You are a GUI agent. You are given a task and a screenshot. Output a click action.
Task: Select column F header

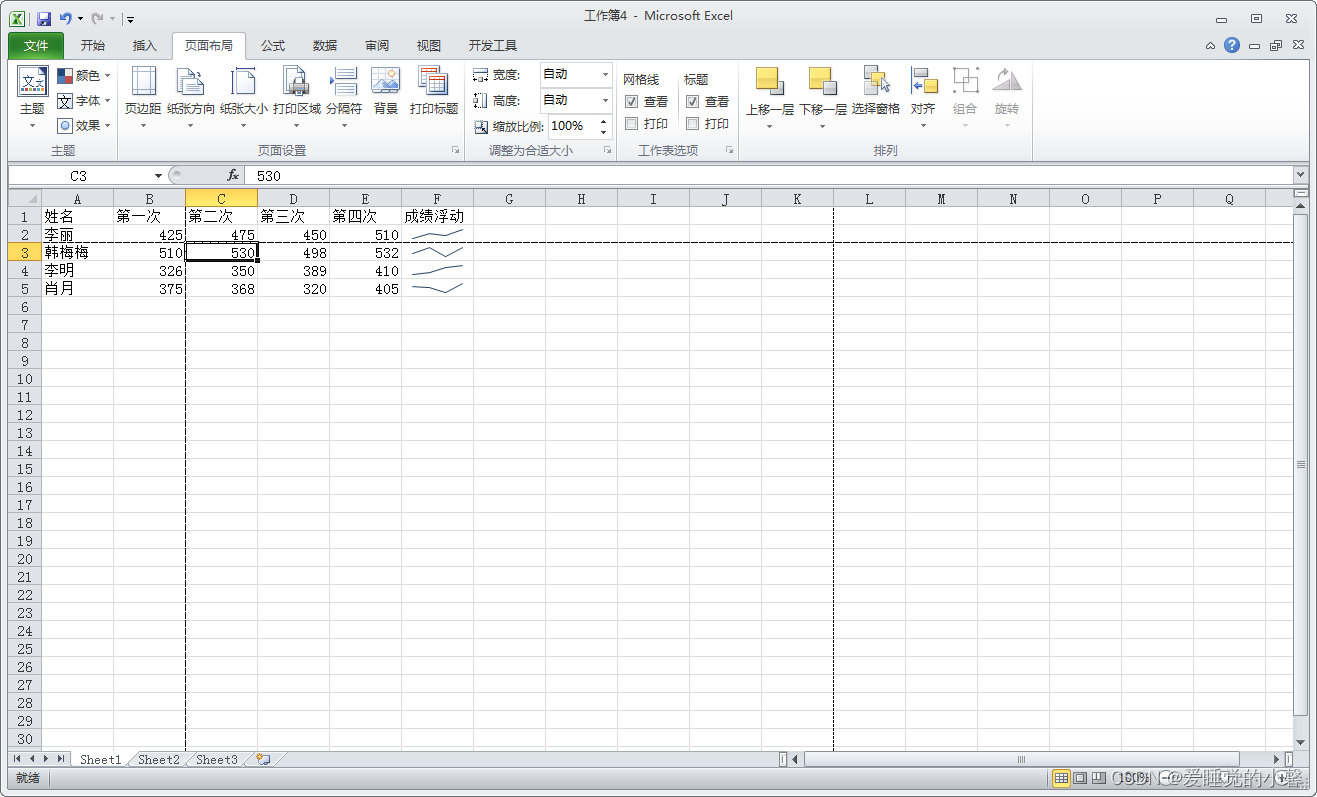click(437, 199)
